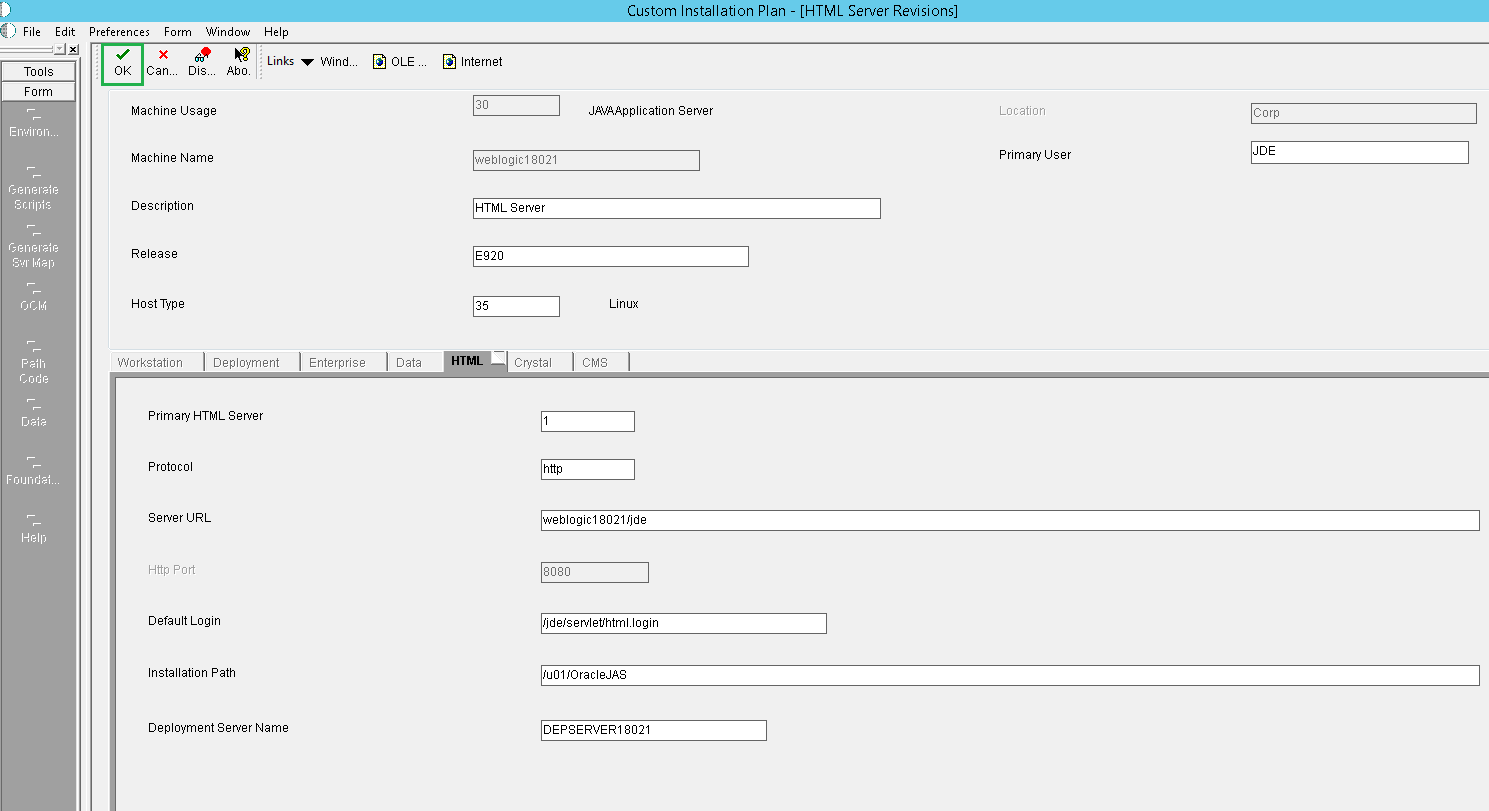Select the Display glasses toolbar icon
The image size is (1489, 811).
(x=200, y=61)
